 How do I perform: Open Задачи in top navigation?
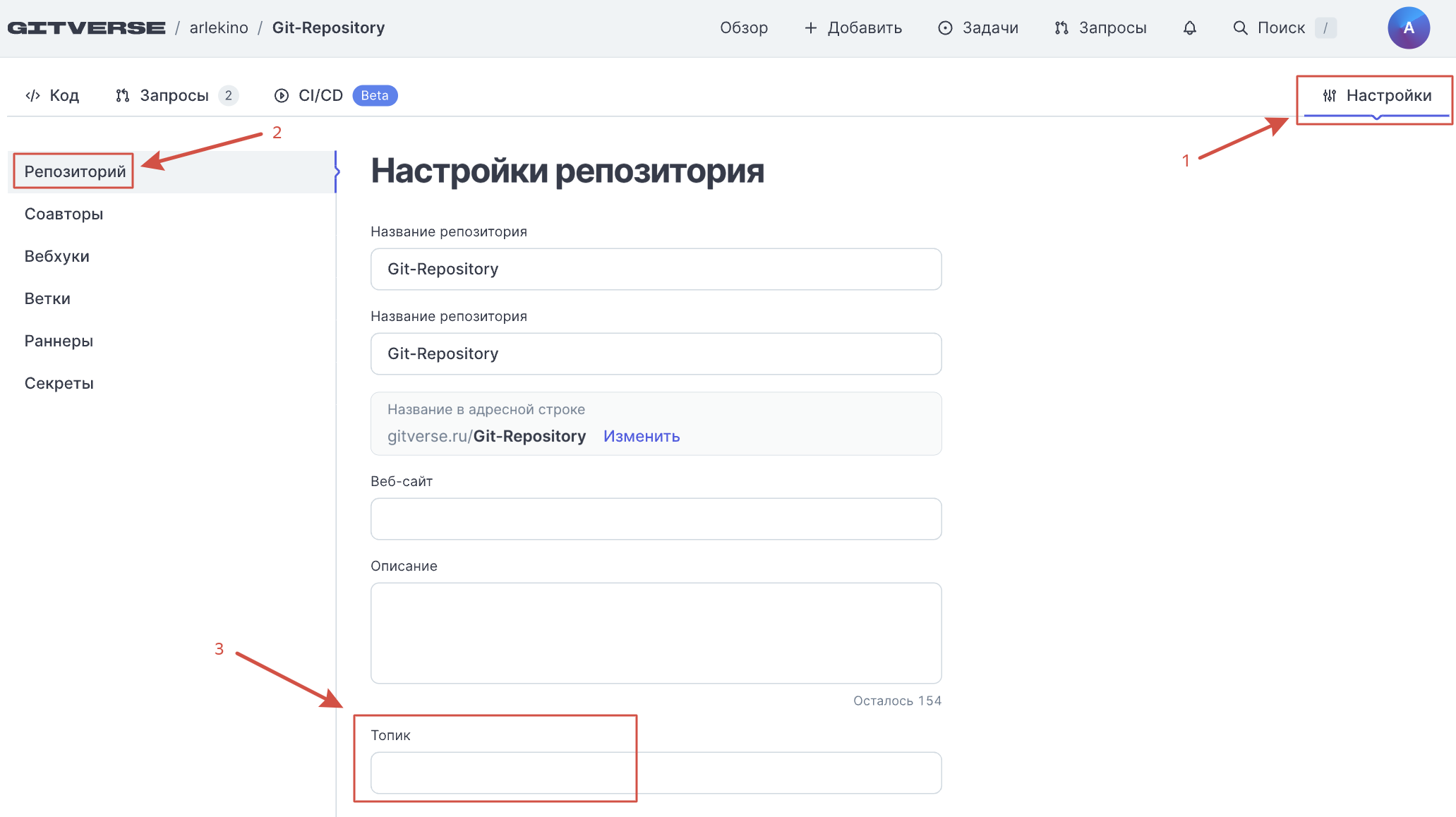(x=978, y=28)
